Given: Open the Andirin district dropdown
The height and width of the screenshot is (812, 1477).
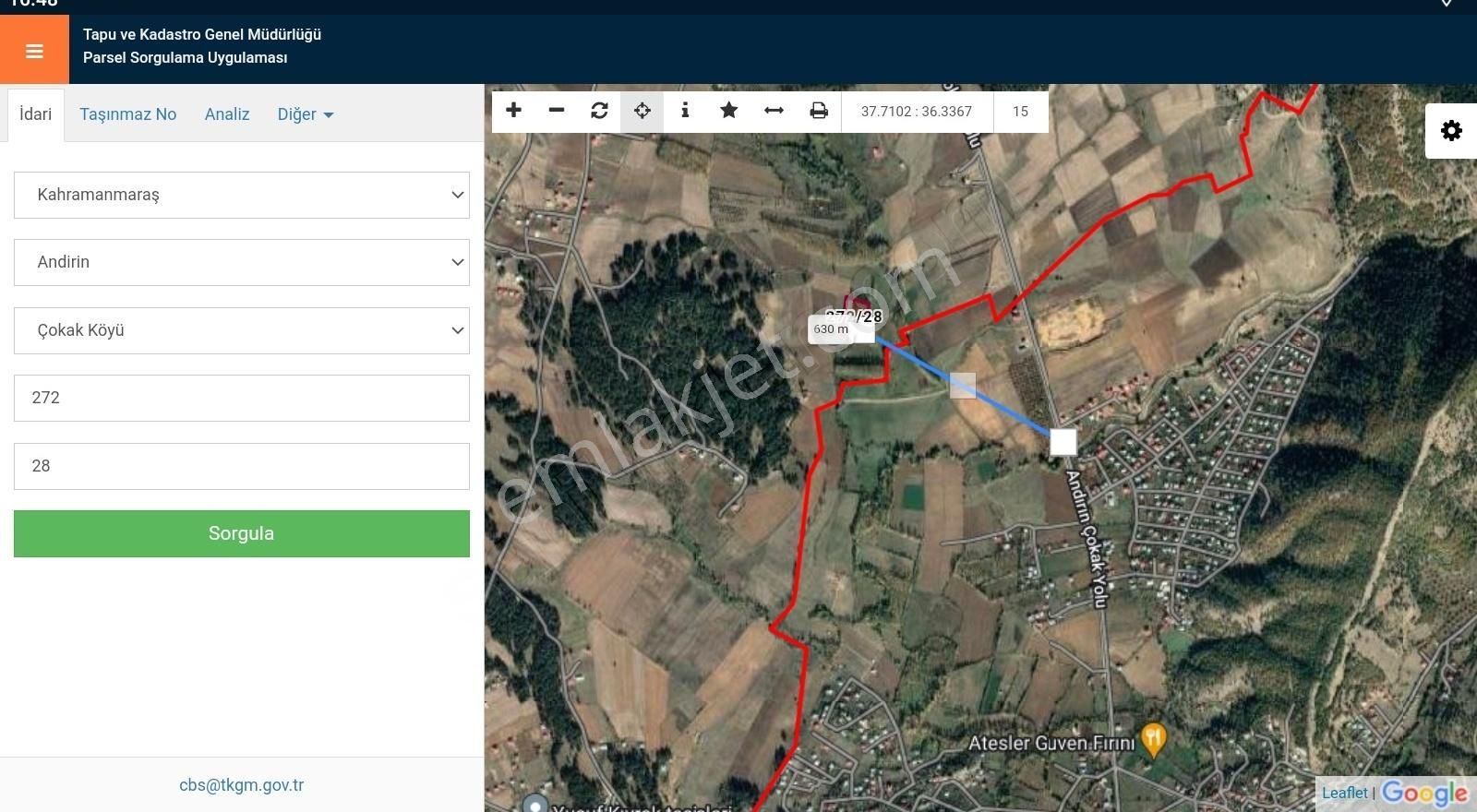Looking at the screenshot, I should point(242,262).
